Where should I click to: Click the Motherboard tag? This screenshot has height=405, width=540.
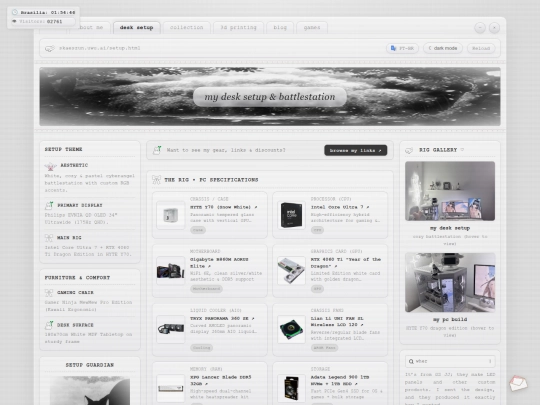pos(206,289)
